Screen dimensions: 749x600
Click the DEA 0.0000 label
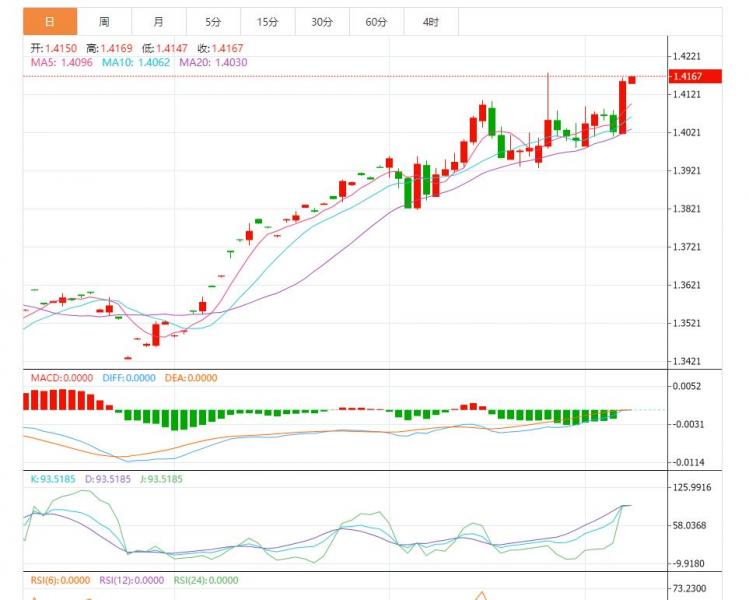pyautogui.click(x=191, y=378)
